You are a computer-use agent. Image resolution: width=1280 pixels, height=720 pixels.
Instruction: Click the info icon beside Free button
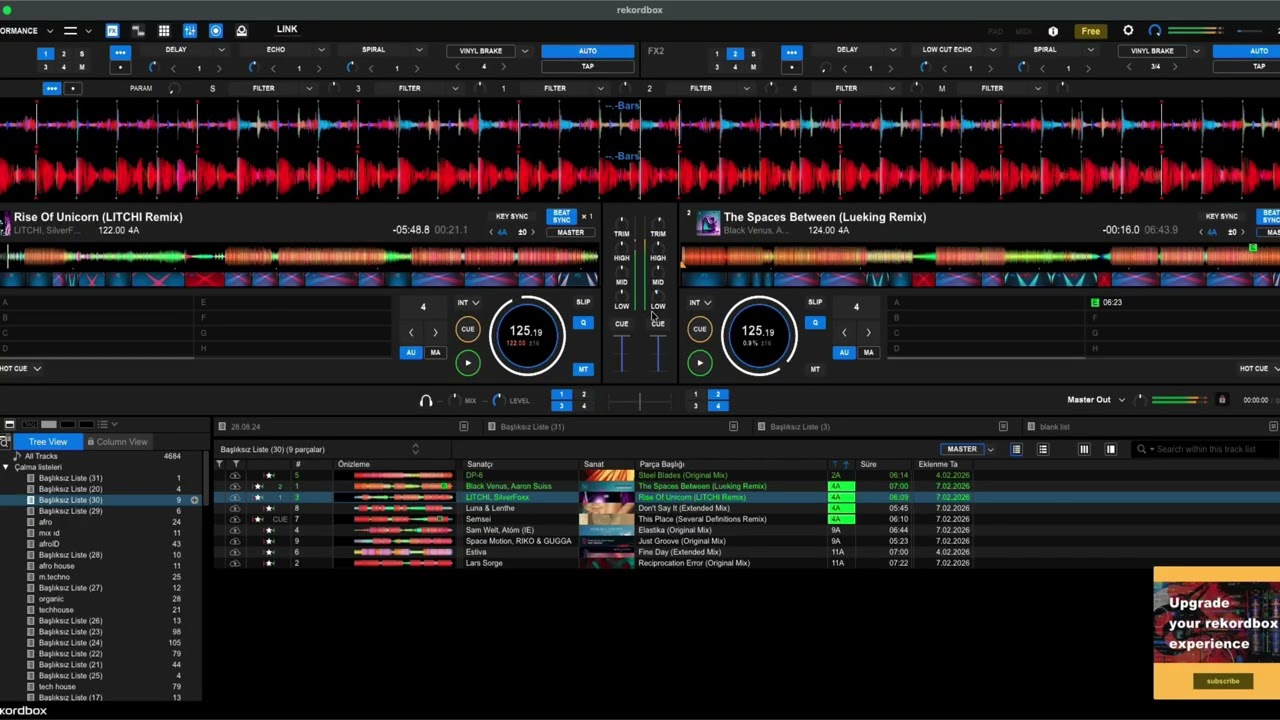[1053, 31]
